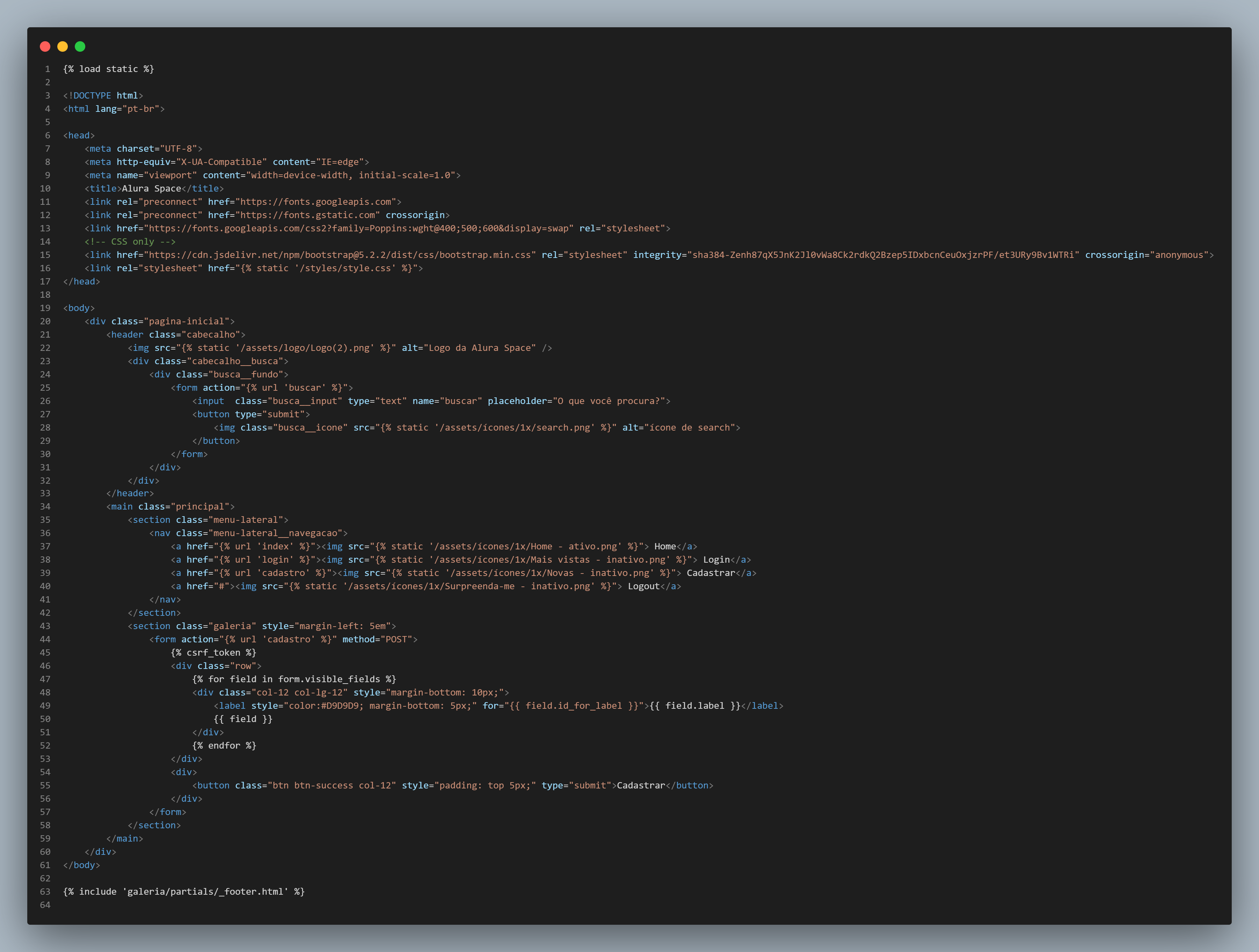Click the viewport meta line
The image size is (1259, 952).
pos(273,175)
